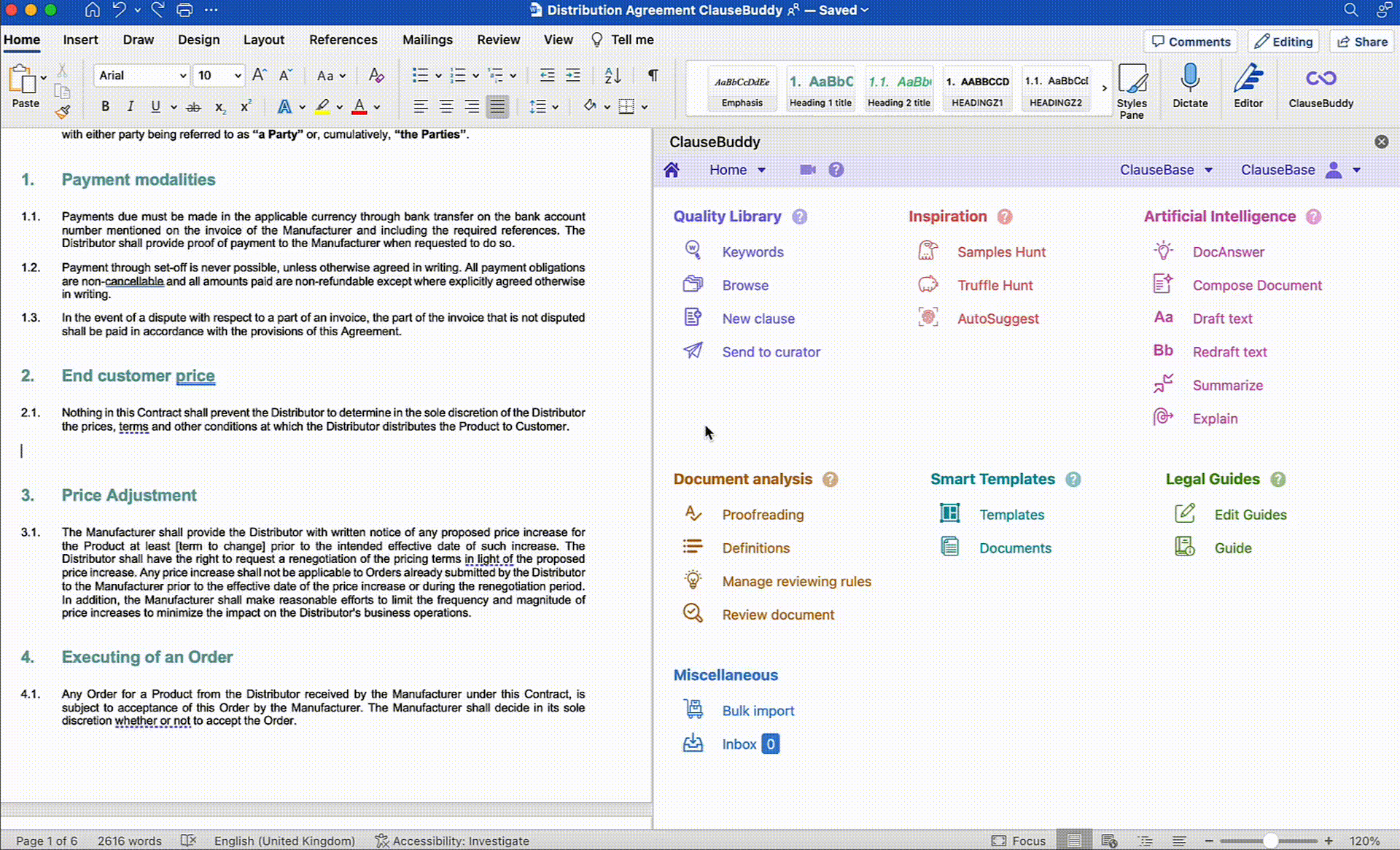Toggle subscript formatting
Screen dimensions: 1400x850
pos(220,107)
